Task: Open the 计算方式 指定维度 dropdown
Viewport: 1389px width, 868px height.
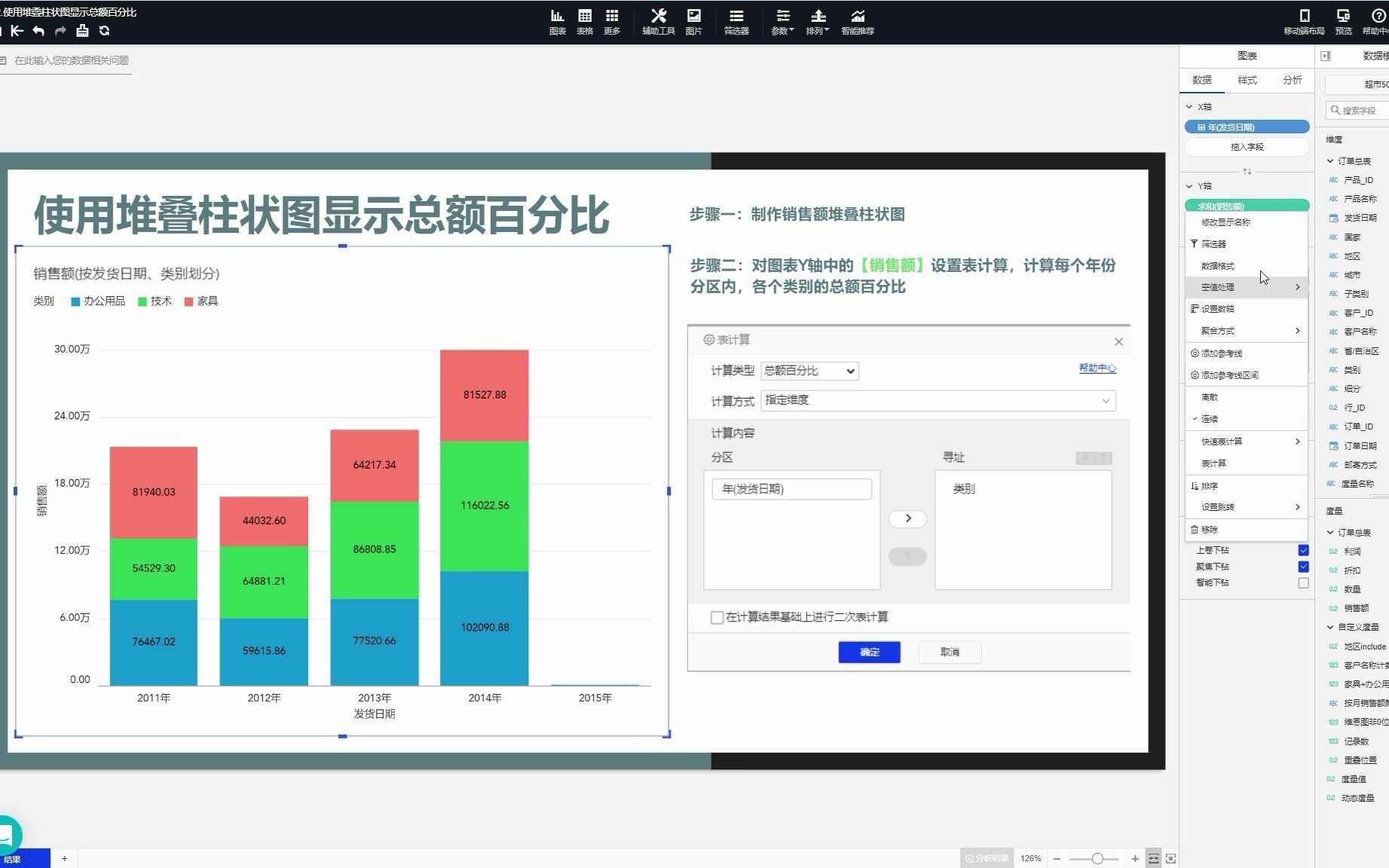Action: point(938,400)
